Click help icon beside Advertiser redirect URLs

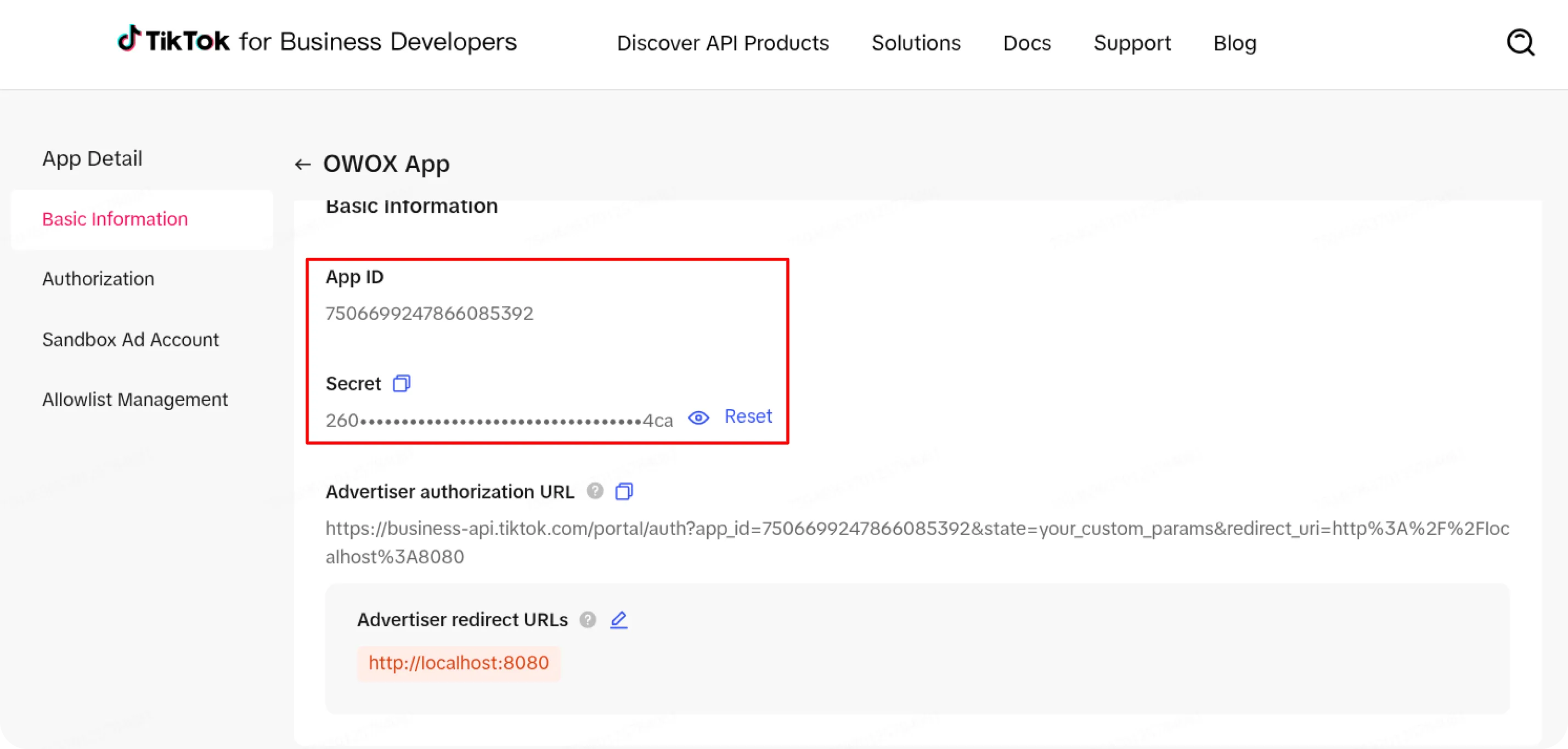click(x=588, y=620)
